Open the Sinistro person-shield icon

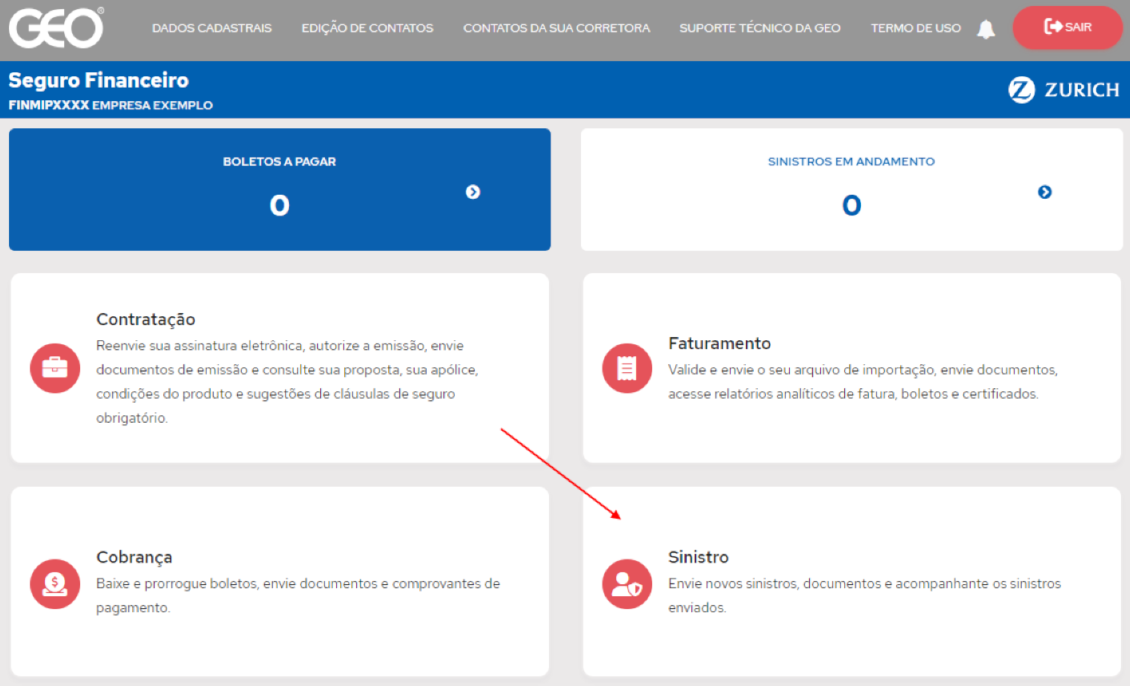(626, 584)
